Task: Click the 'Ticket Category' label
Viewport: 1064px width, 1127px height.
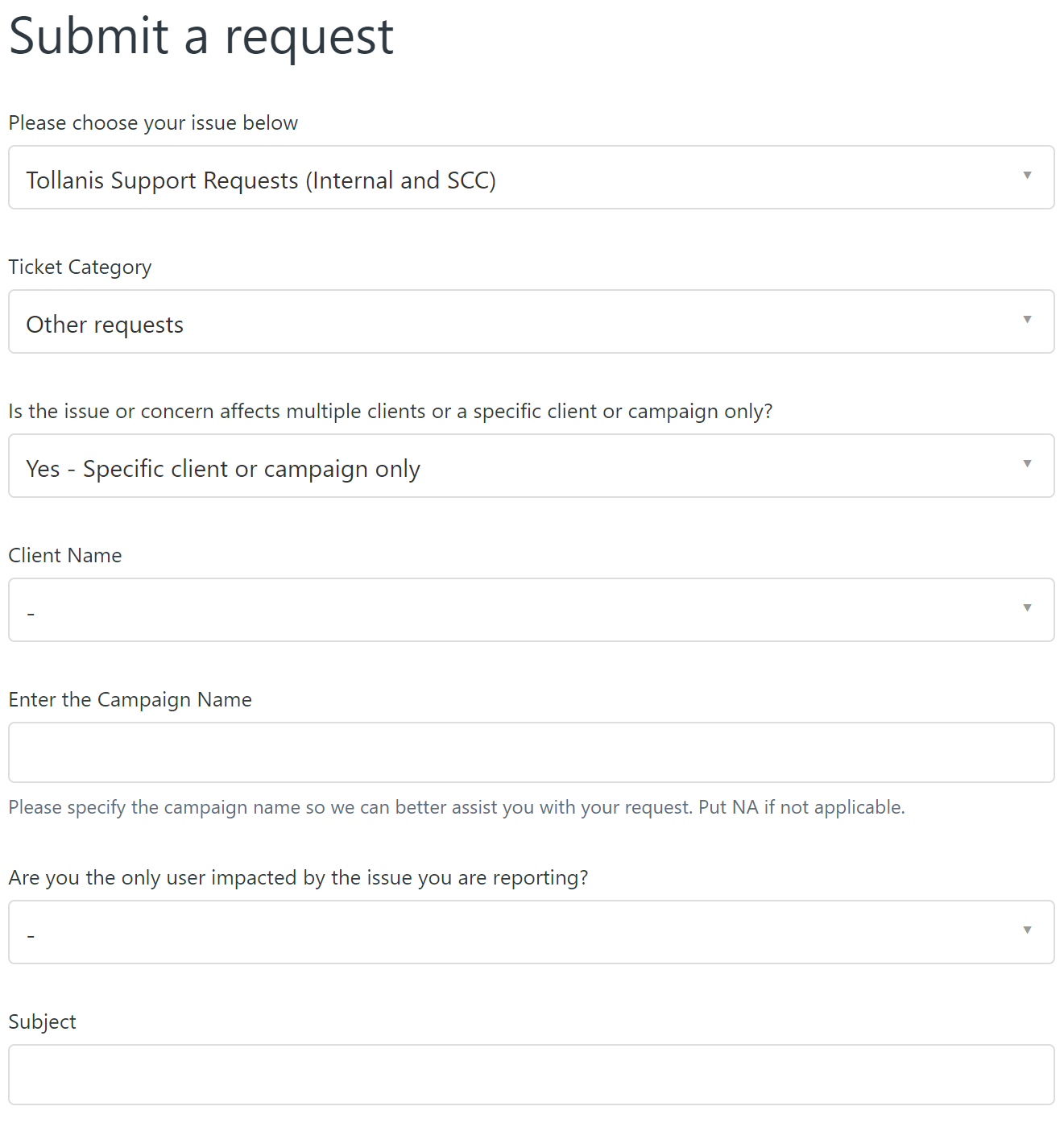Action: click(x=80, y=267)
